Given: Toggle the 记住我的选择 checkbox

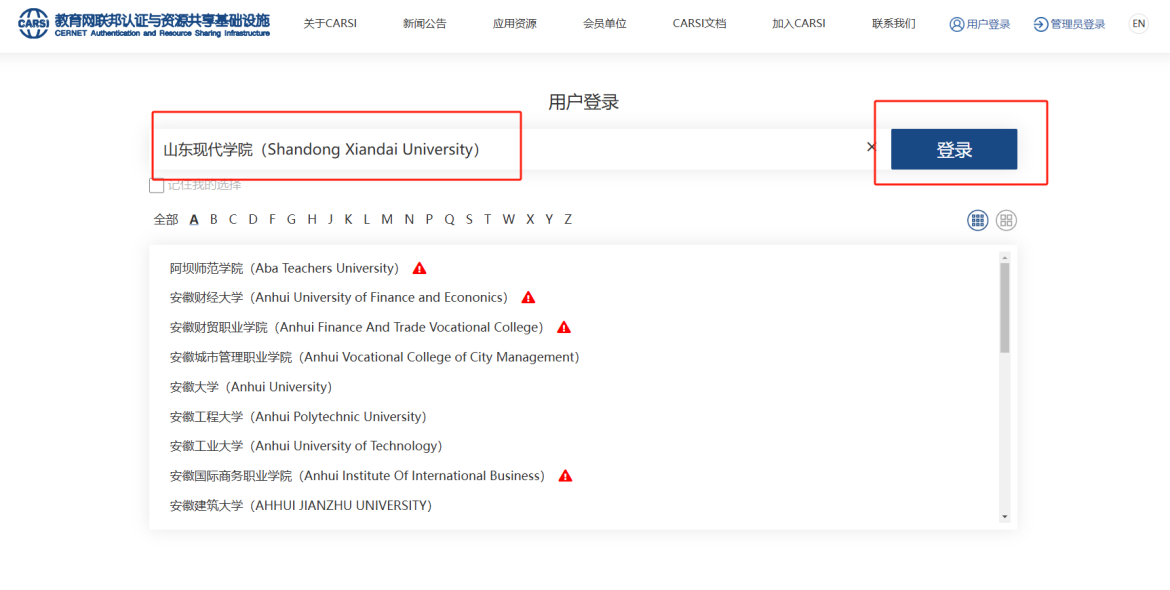Looking at the screenshot, I should pos(156,185).
